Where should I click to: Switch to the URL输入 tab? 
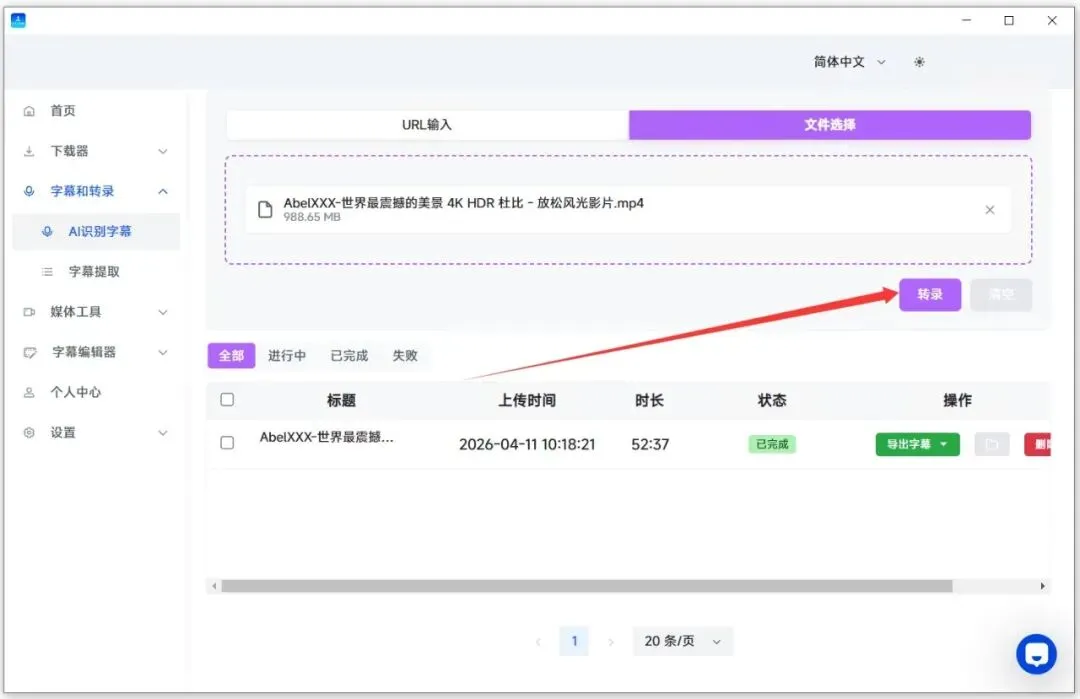click(427, 125)
